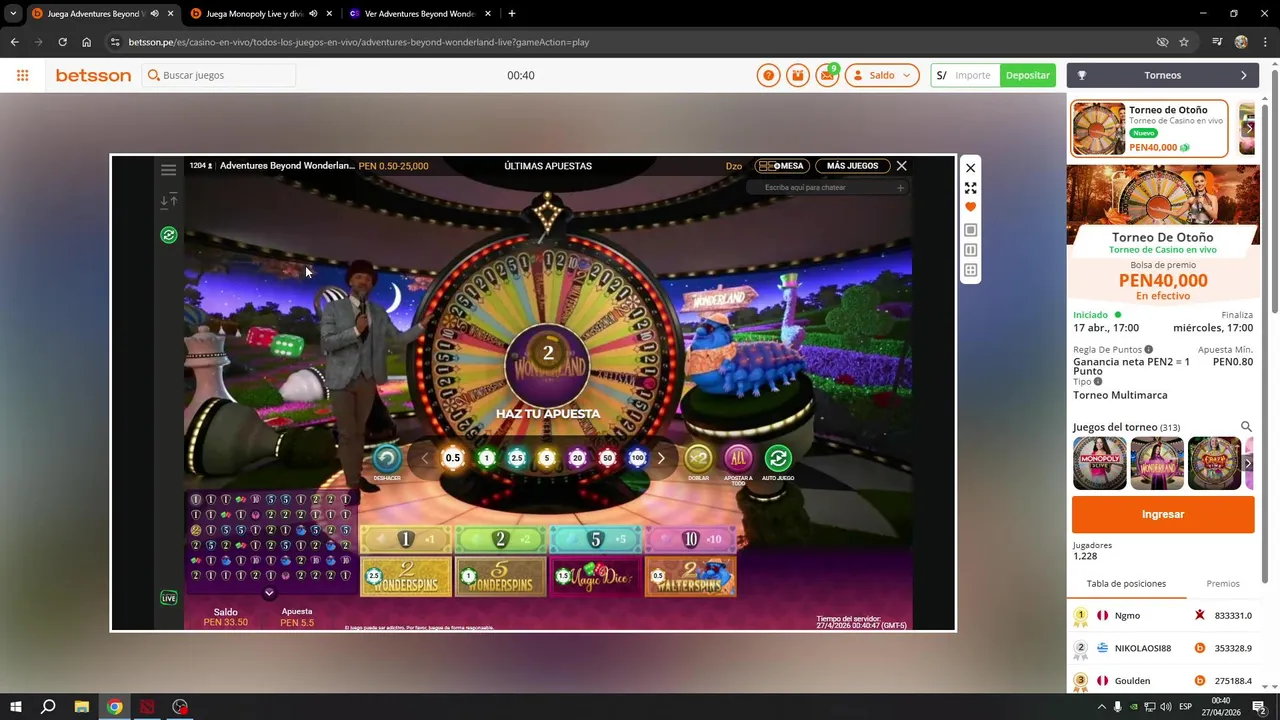Show next tournament games arrow
The image size is (1280, 720).
point(1247,464)
